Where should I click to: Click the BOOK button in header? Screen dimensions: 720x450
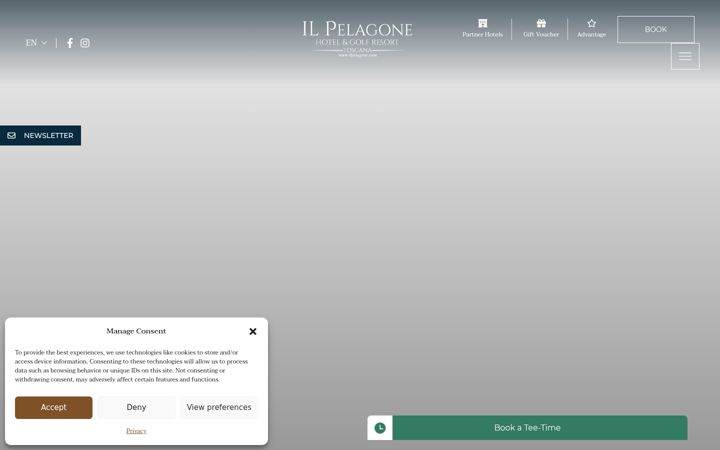tap(656, 29)
